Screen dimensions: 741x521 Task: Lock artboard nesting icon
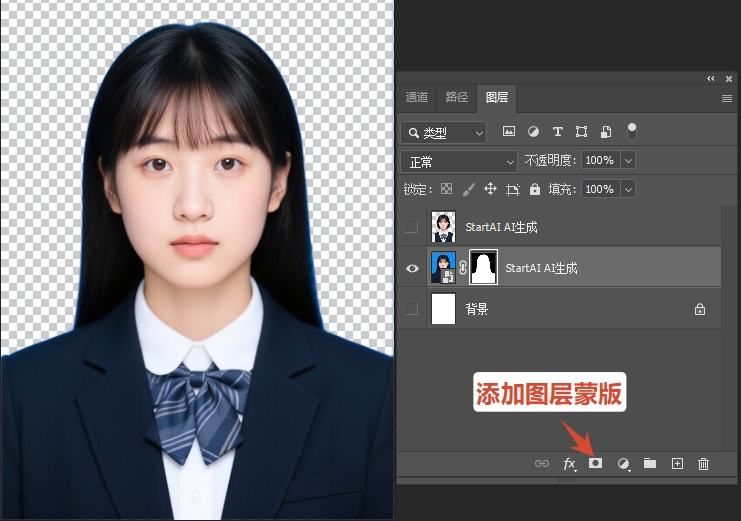pyautogui.click(x=513, y=190)
